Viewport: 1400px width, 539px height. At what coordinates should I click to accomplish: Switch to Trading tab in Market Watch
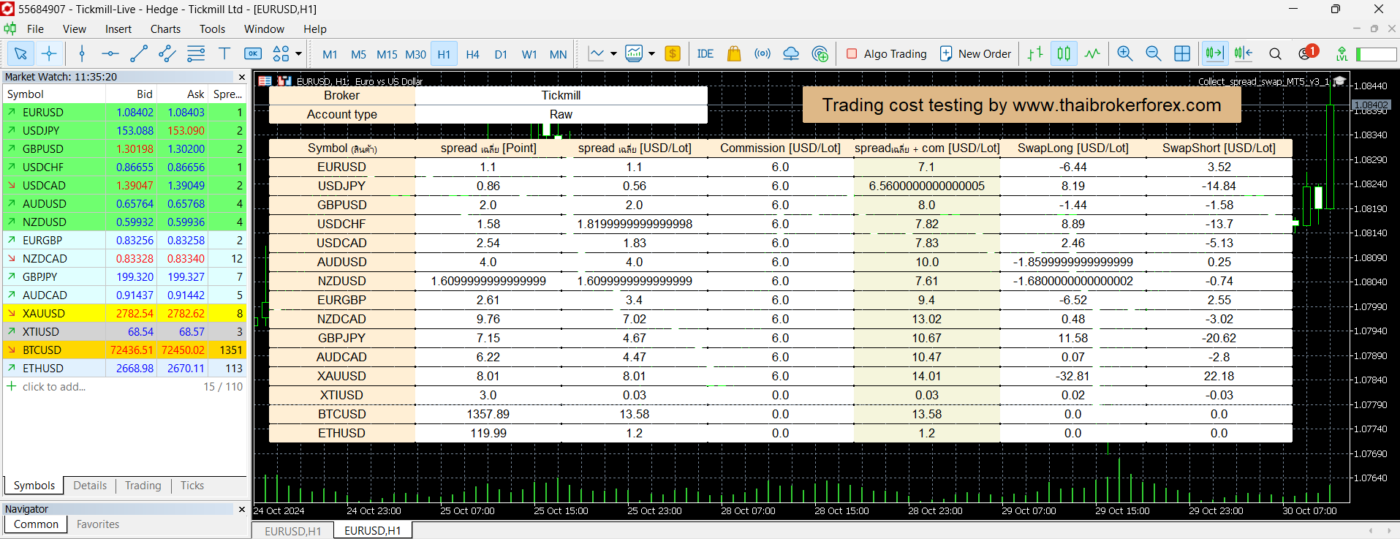142,485
